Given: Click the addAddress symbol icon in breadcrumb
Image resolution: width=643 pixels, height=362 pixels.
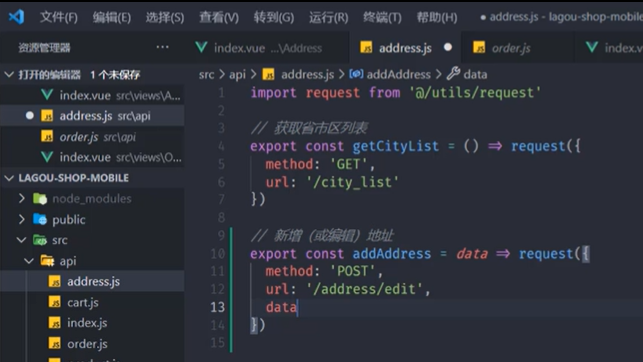Looking at the screenshot, I should coord(356,74).
